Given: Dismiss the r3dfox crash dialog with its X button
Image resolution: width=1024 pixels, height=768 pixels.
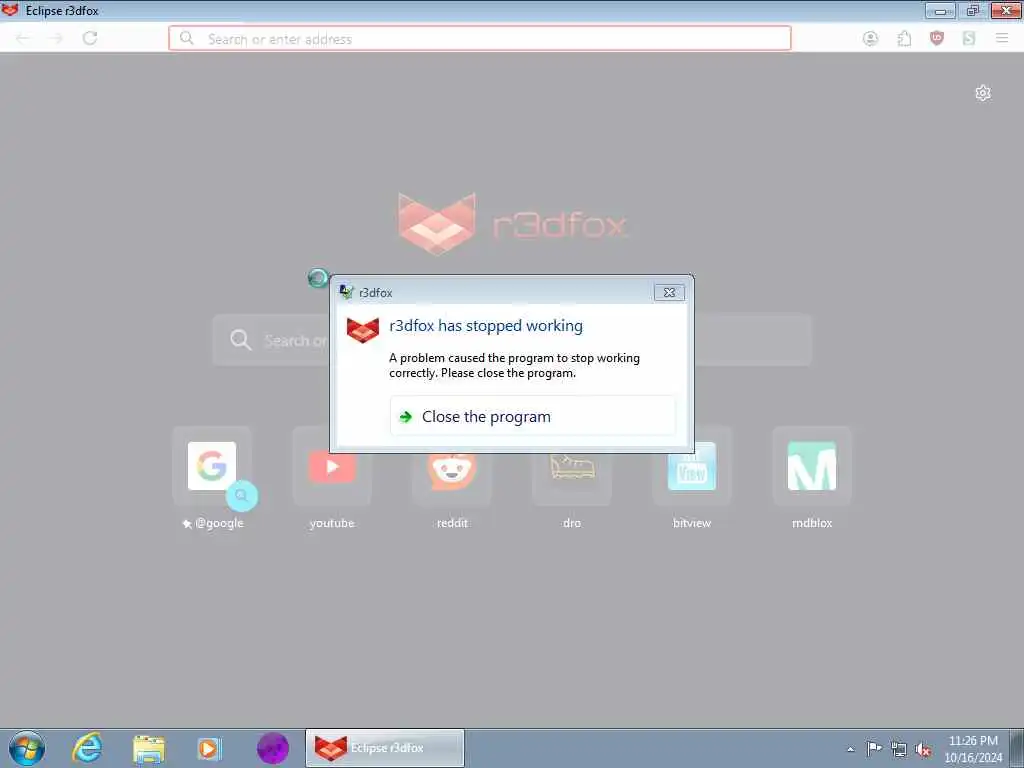Looking at the screenshot, I should click(669, 293).
